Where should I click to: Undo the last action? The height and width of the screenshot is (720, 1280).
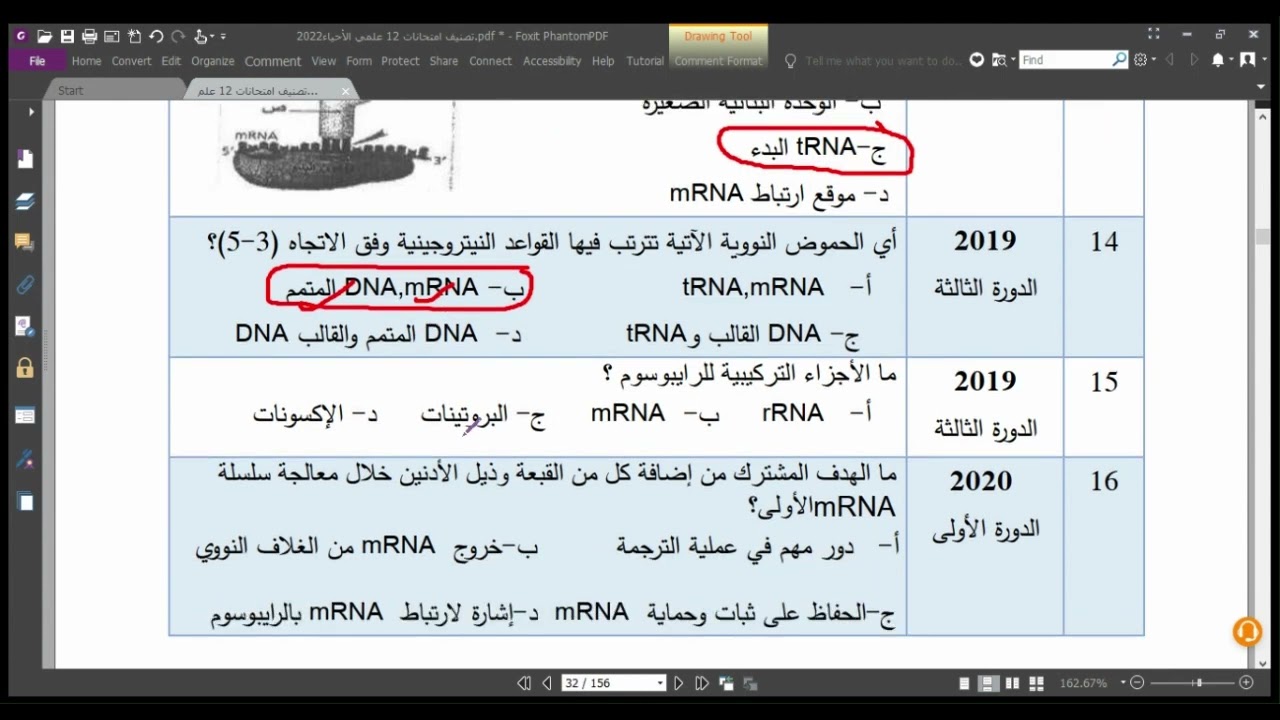tap(156, 36)
